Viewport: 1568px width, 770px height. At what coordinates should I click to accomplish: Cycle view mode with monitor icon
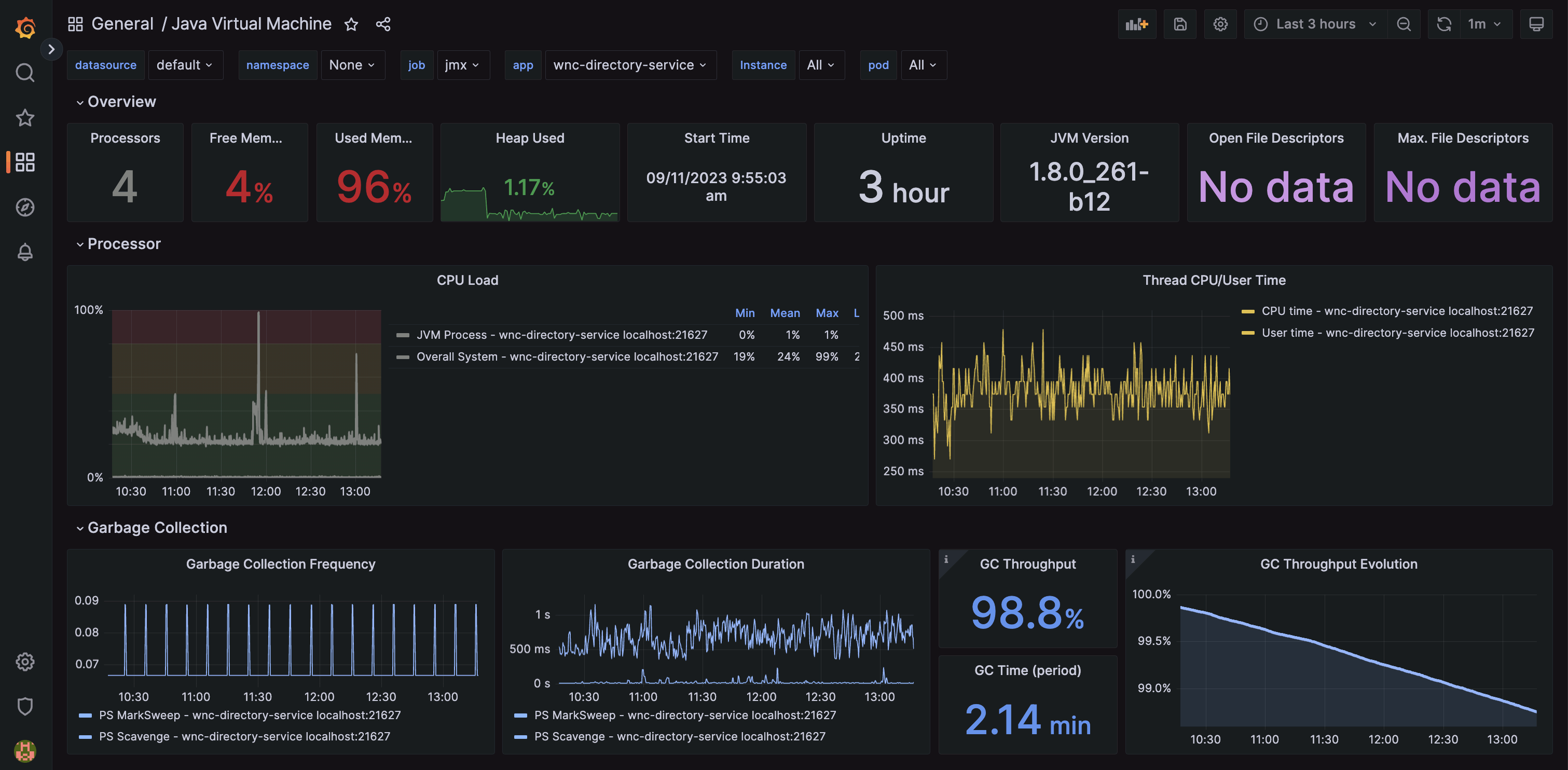(x=1536, y=24)
